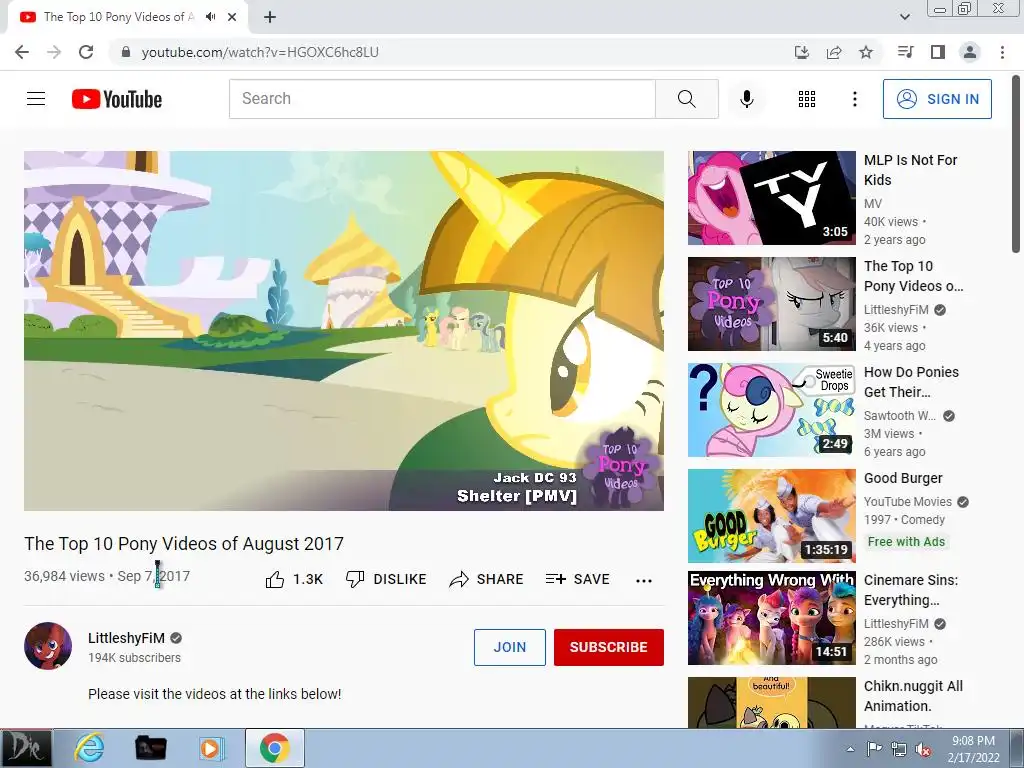
Task: Go to the YouTube home logo
Action: (x=117, y=99)
